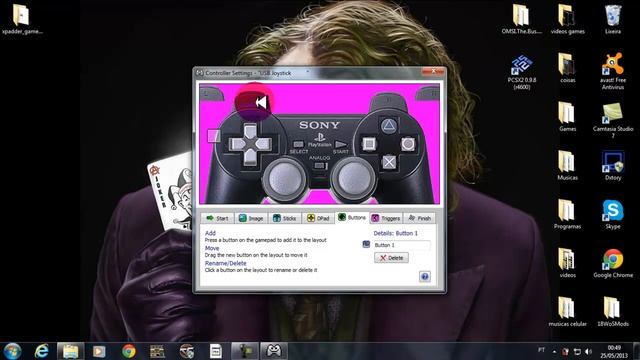Screen dimensions: 640x360
Task: Select the Buttons tab
Action: (x=352, y=218)
